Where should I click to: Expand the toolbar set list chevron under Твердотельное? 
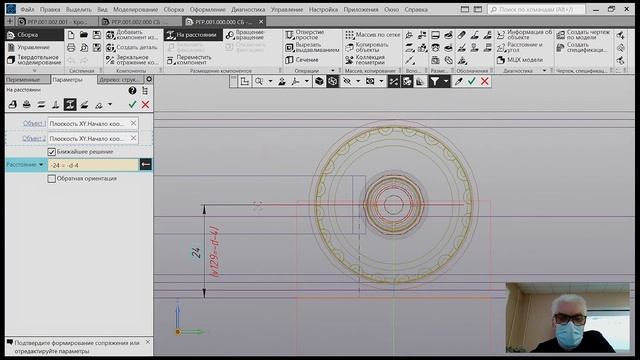(34, 71)
